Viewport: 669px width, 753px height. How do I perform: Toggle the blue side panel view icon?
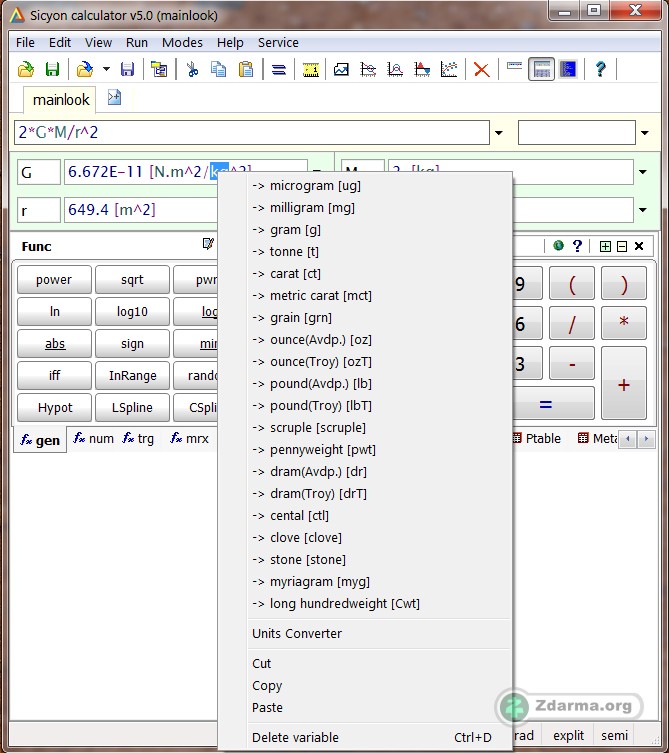[x=568, y=70]
